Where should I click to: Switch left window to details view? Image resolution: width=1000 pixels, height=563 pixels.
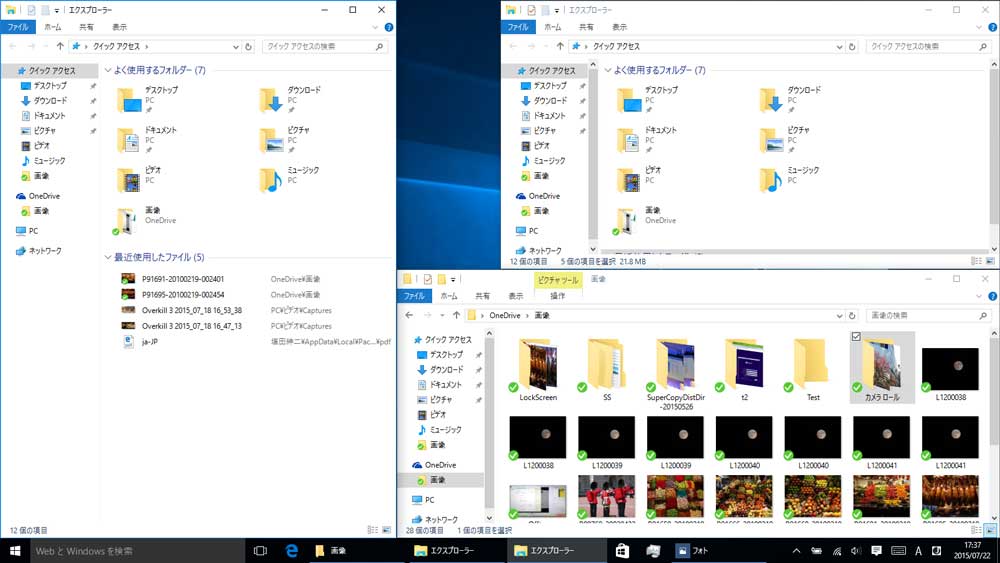[372, 530]
